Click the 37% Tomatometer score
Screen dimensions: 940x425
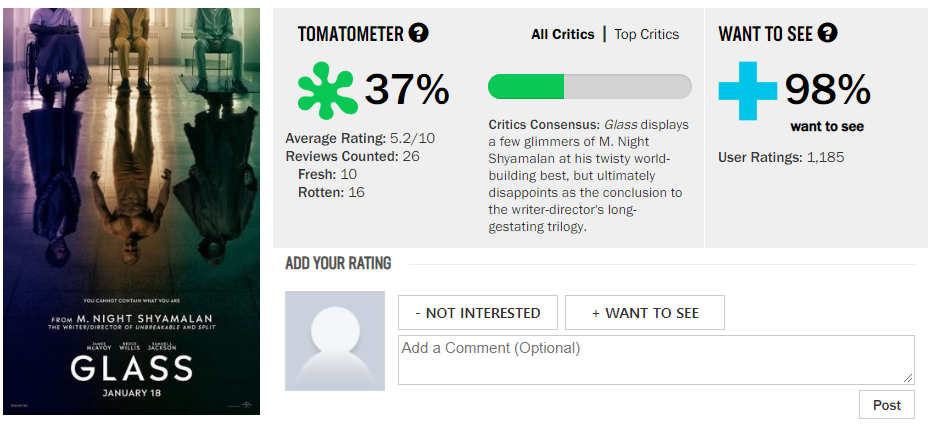pos(407,91)
